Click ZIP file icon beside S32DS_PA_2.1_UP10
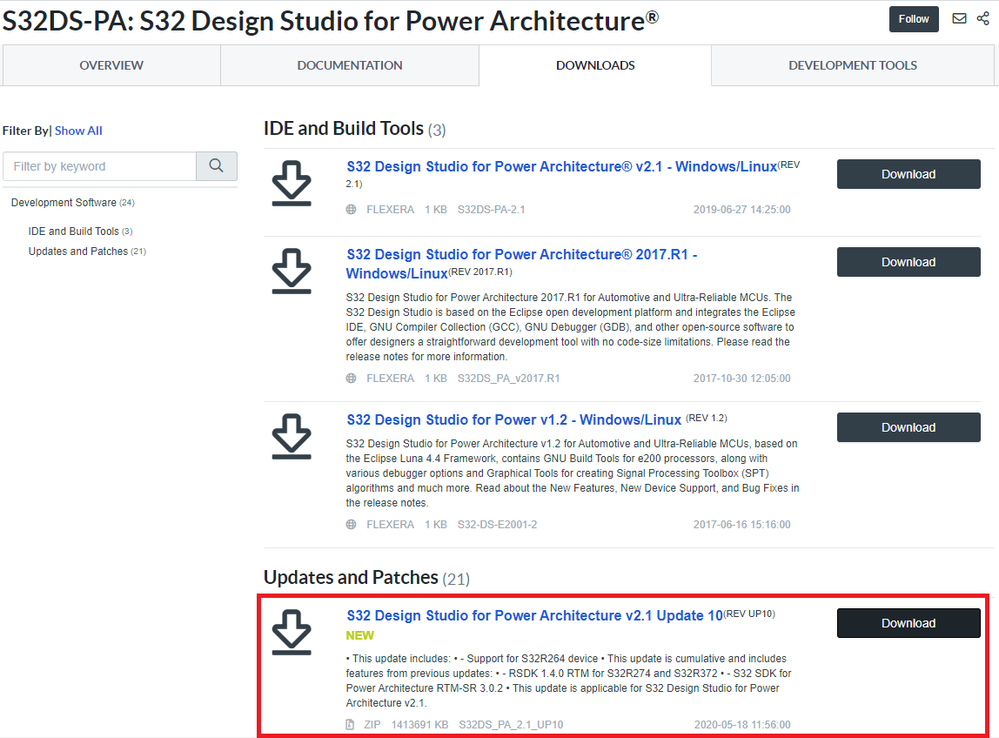Screen dimensions: 999x738 [x=350, y=725]
